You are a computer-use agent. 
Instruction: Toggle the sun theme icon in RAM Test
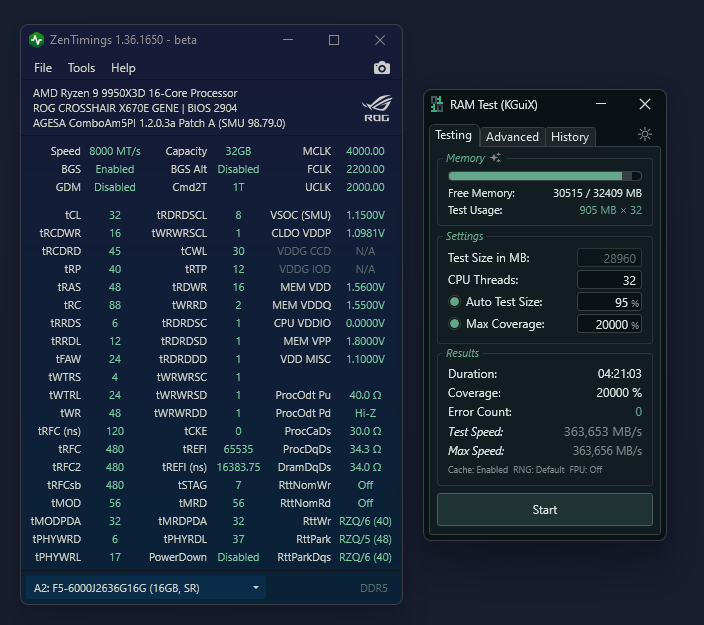(x=645, y=135)
